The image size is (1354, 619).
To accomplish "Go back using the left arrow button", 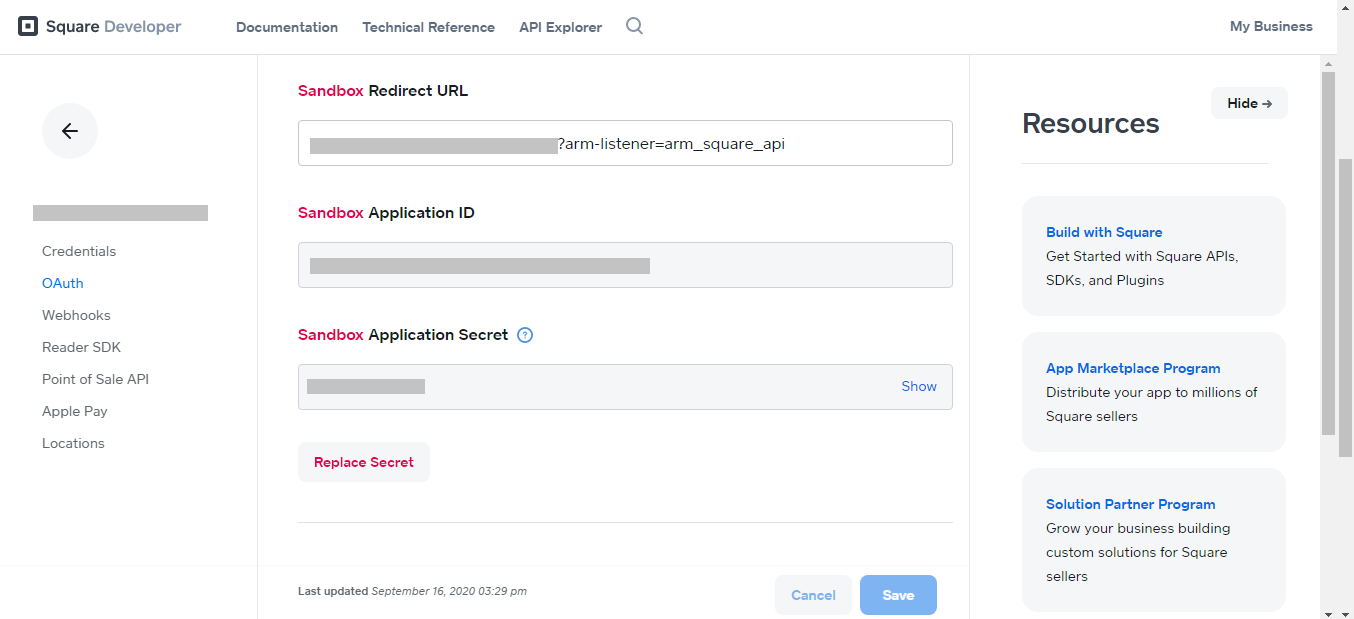I will (70, 131).
